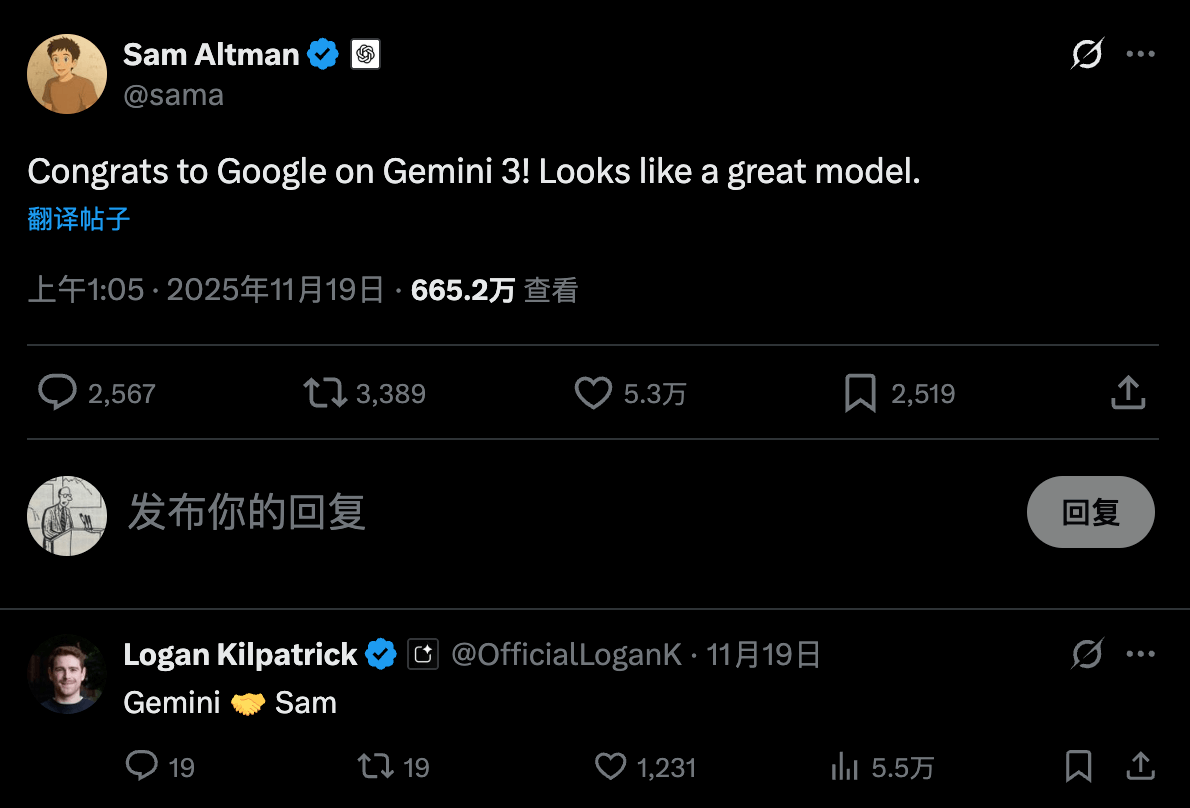Open the share icon on Sam Altman's post

pos(1128,393)
